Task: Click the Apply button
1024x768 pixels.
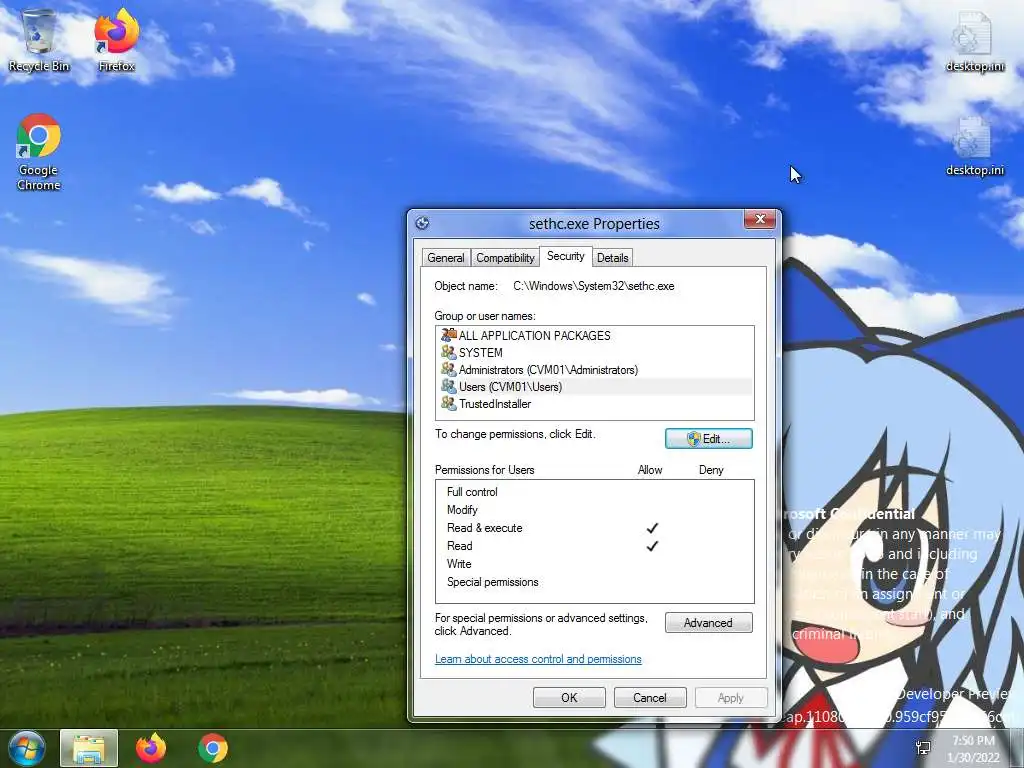Action: (731, 697)
